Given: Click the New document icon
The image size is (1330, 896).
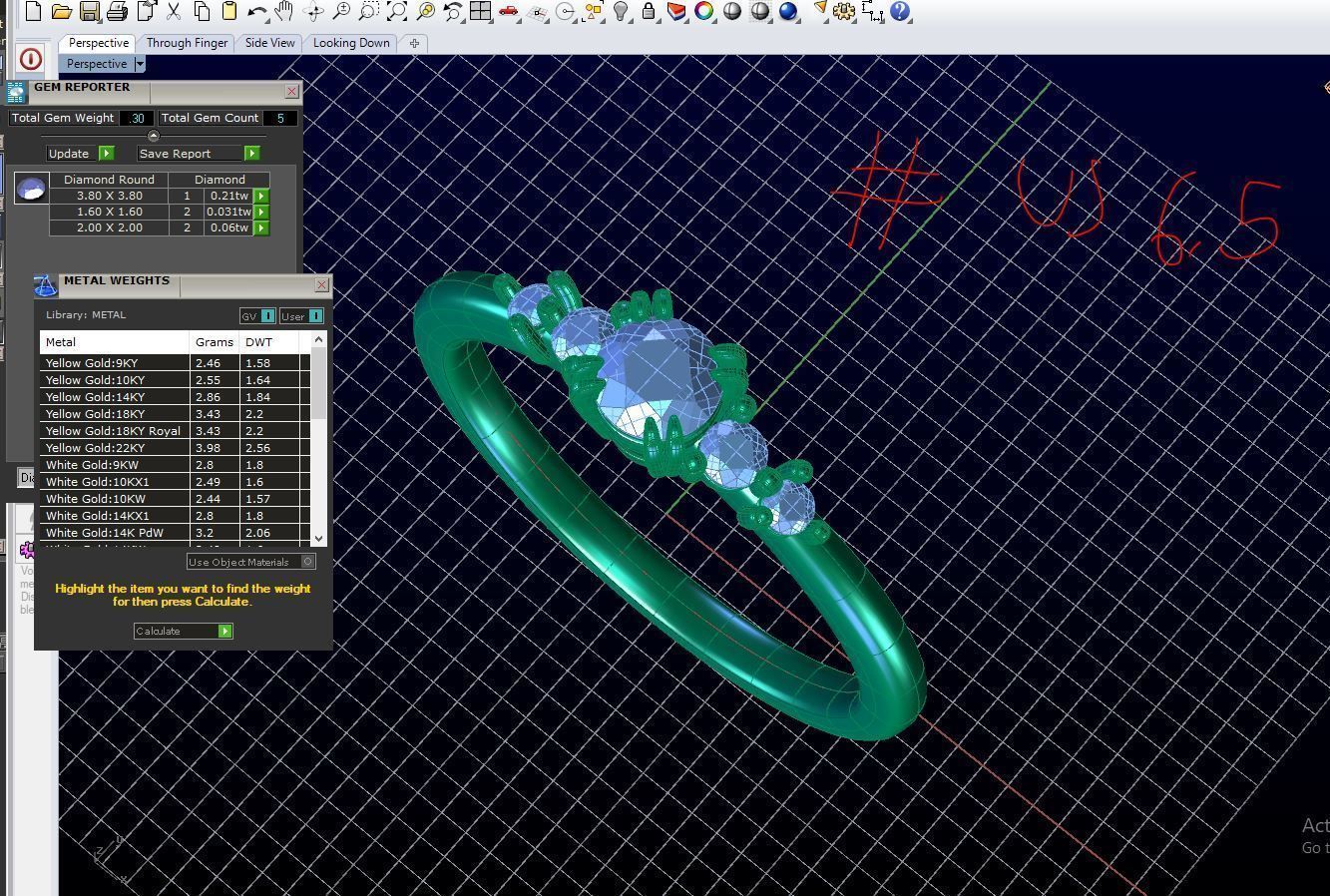Looking at the screenshot, I should pos(33,12).
